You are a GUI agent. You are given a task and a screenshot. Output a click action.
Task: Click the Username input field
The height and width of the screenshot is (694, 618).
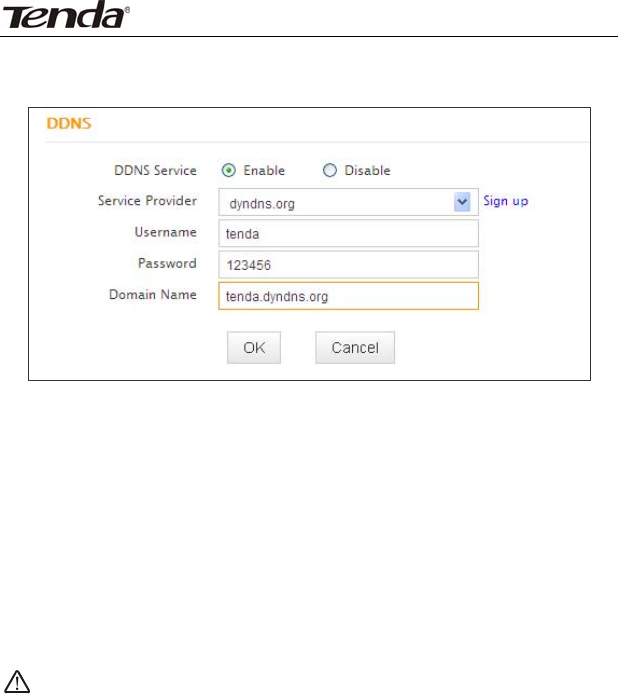pyautogui.click(x=348, y=233)
